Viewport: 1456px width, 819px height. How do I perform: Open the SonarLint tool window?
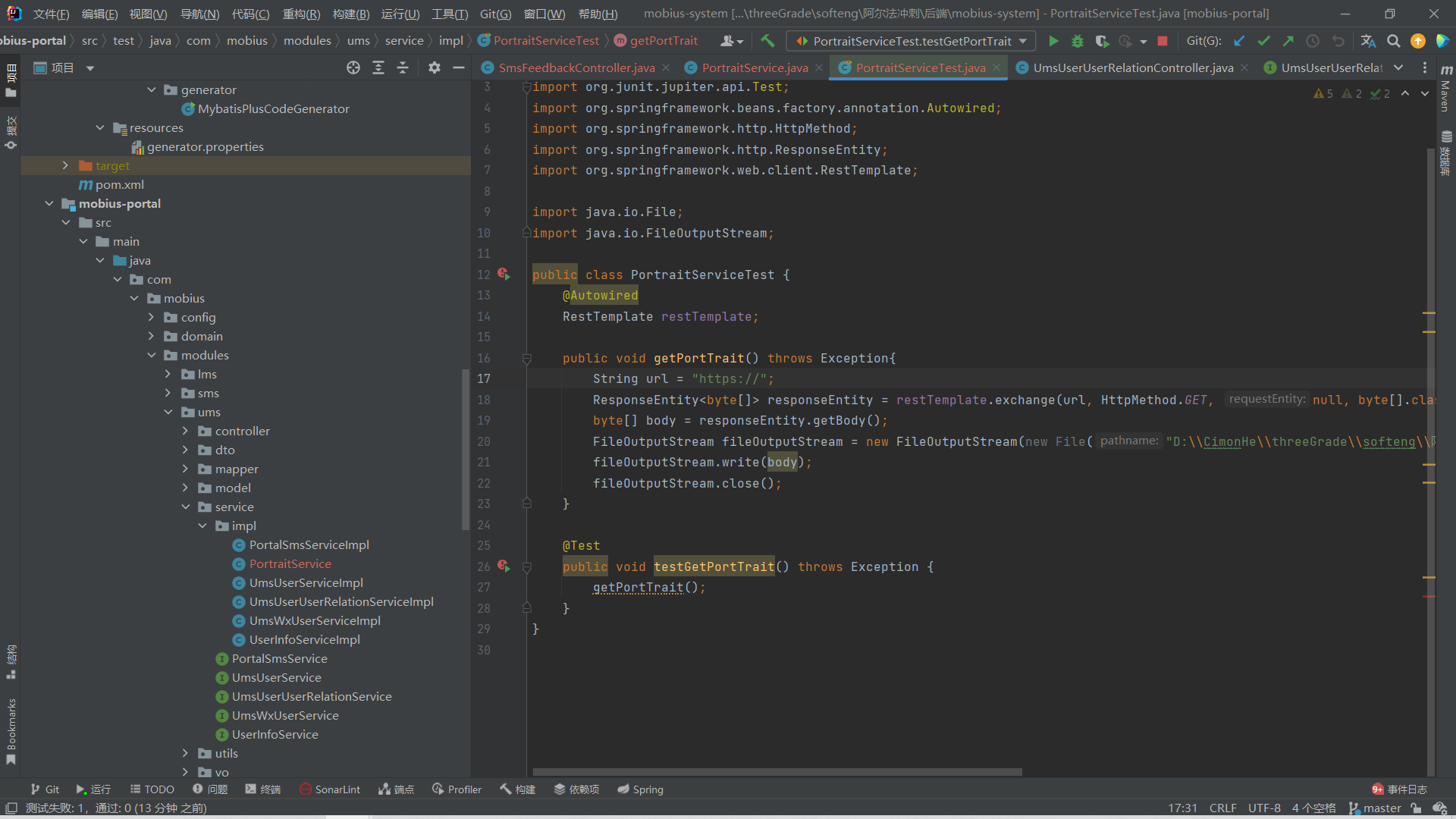[x=330, y=789]
